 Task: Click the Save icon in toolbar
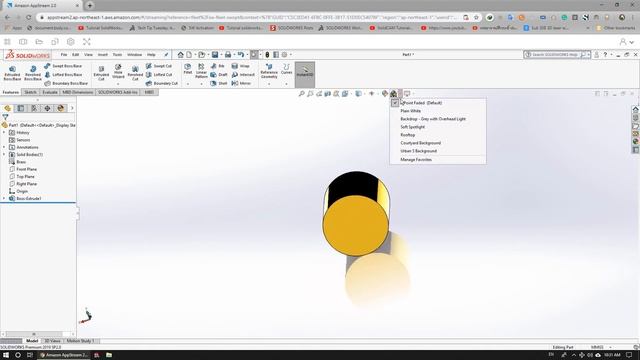point(215,55)
